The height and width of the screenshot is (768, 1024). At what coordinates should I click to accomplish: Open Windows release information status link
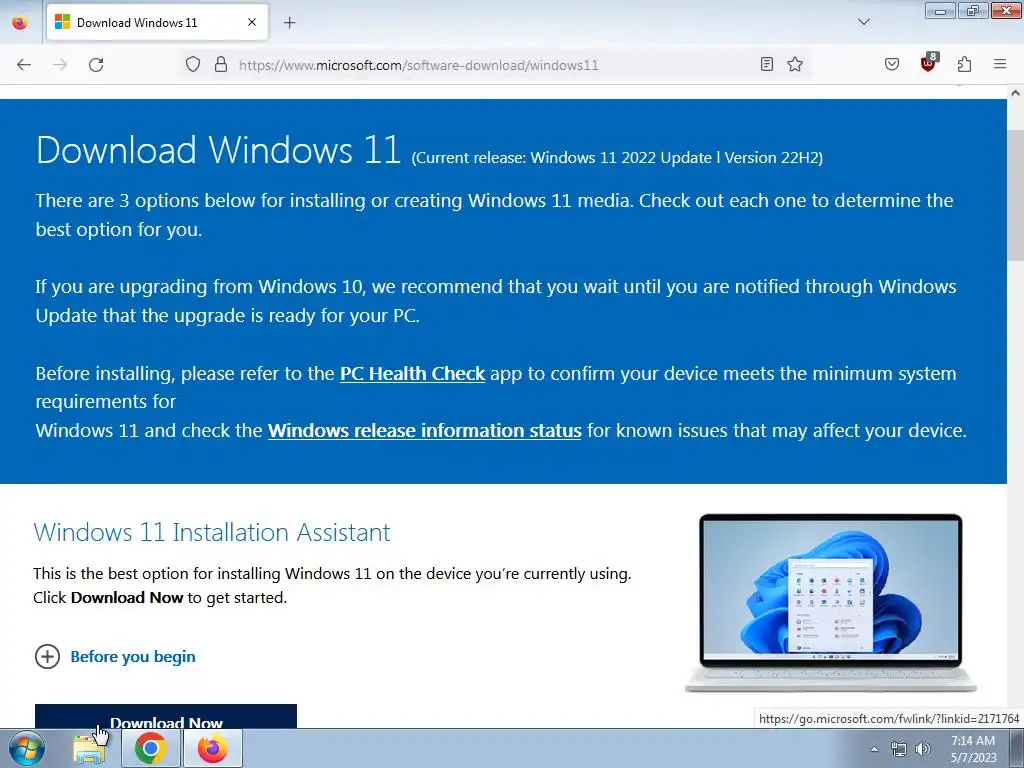(x=424, y=430)
